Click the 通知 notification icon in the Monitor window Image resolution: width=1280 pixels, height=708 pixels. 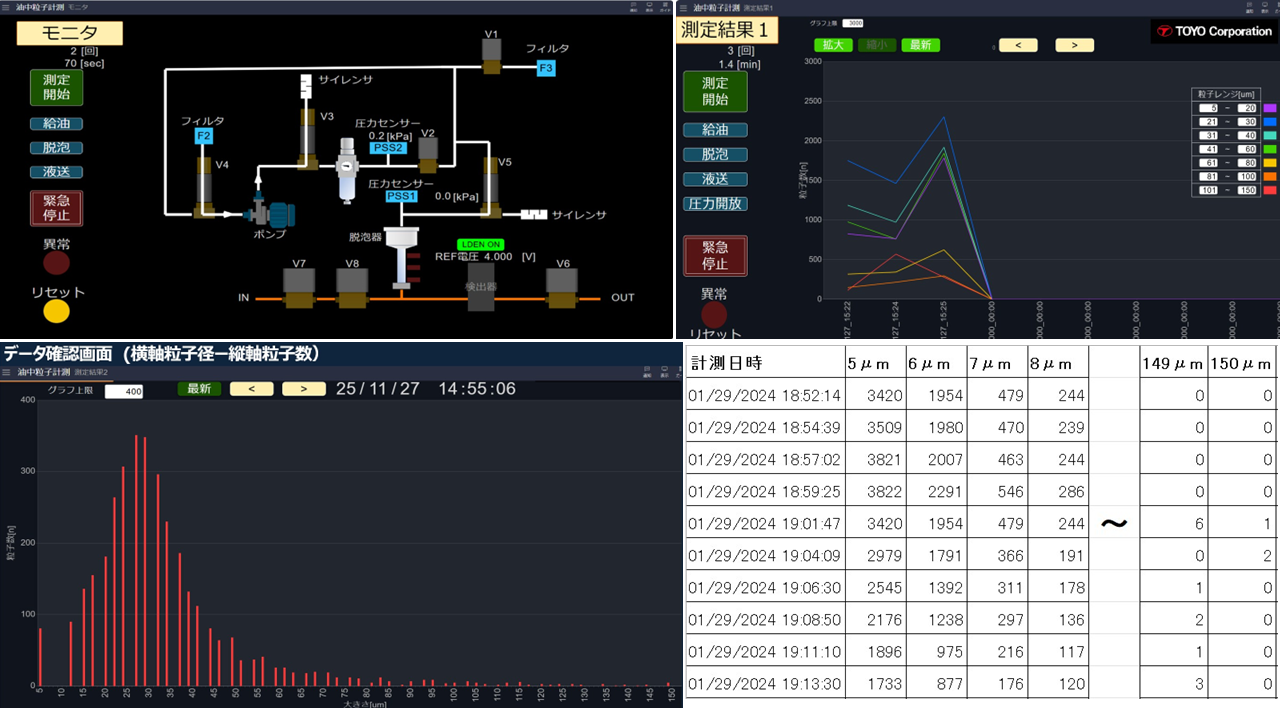(634, 6)
